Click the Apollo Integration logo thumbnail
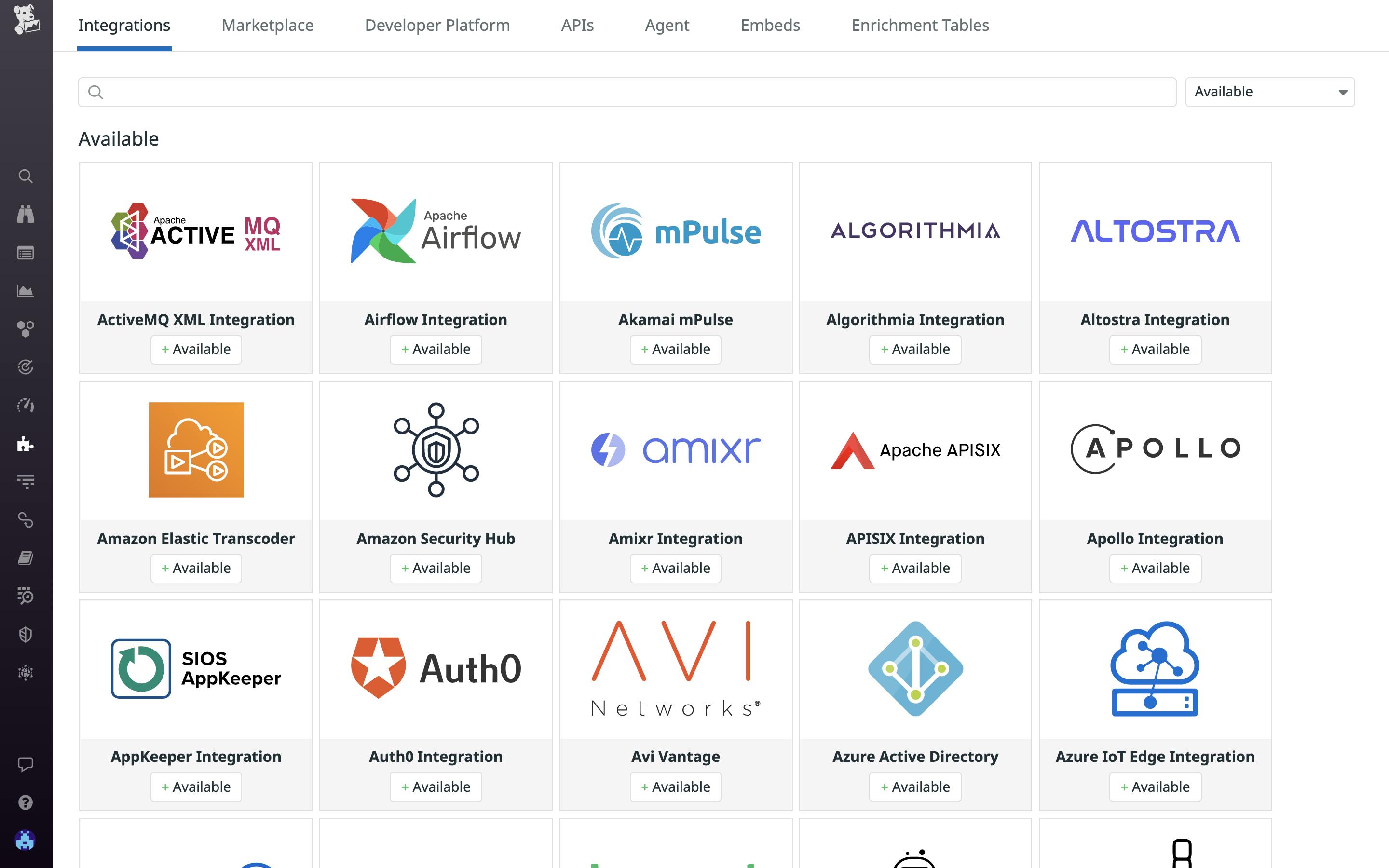 coord(1155,448)
